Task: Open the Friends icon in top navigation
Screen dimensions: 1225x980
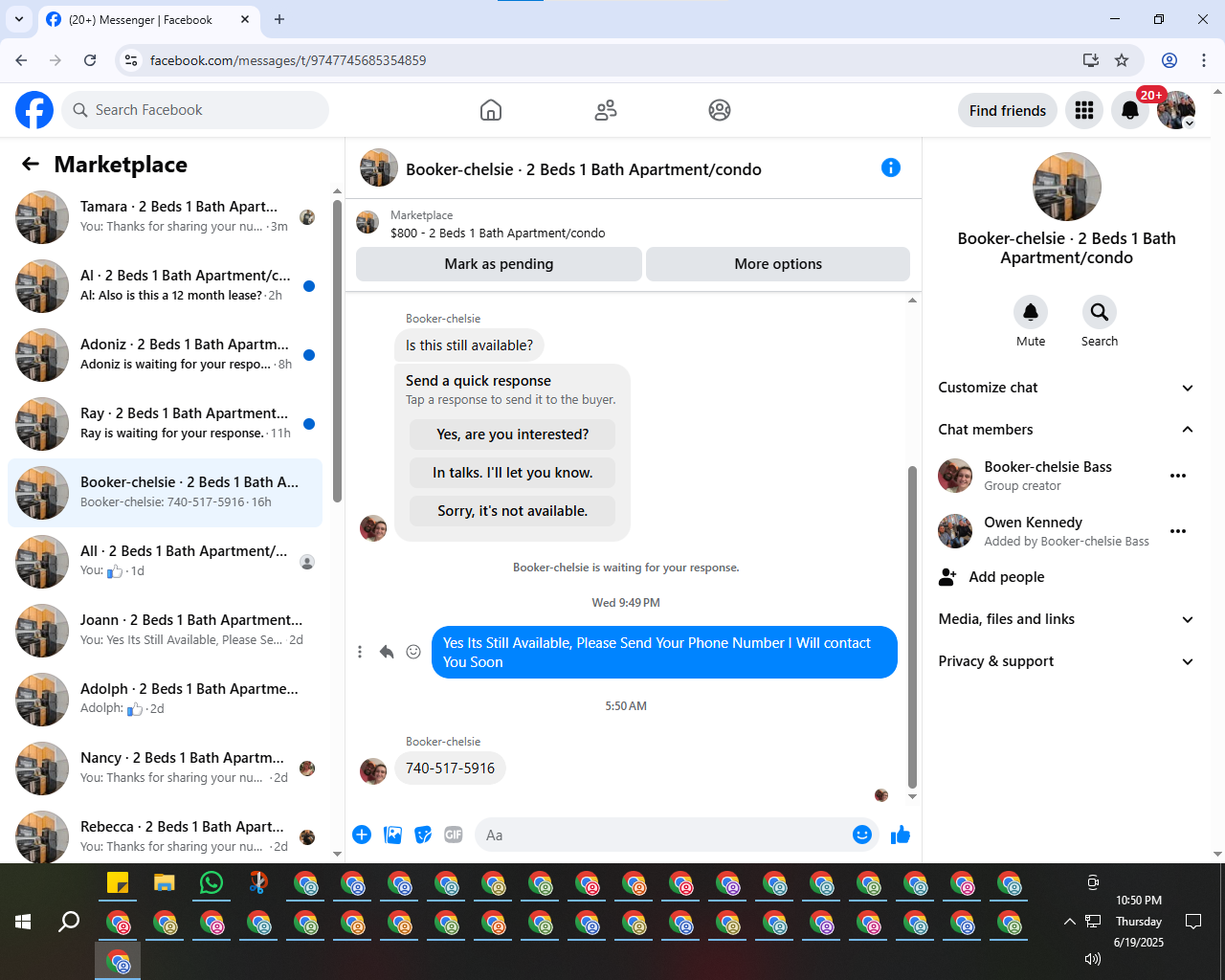Action: click(x=606, y=110)
